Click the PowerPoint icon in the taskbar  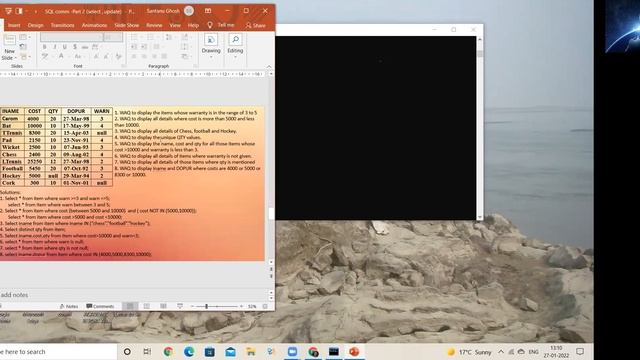coord(354,351)
